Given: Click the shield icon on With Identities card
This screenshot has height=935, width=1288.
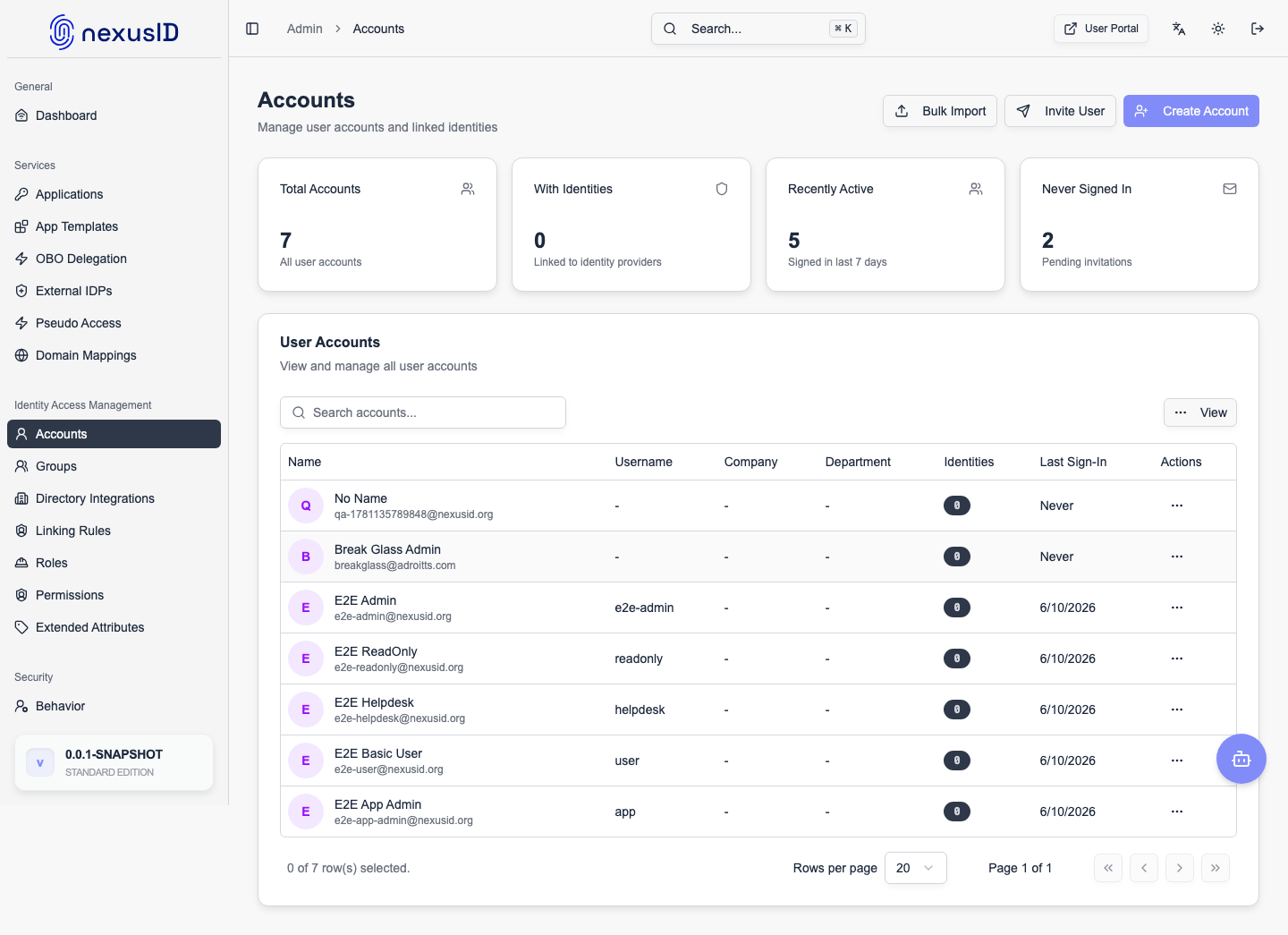Looking at the screenshot, I should (x=722, y=189).
